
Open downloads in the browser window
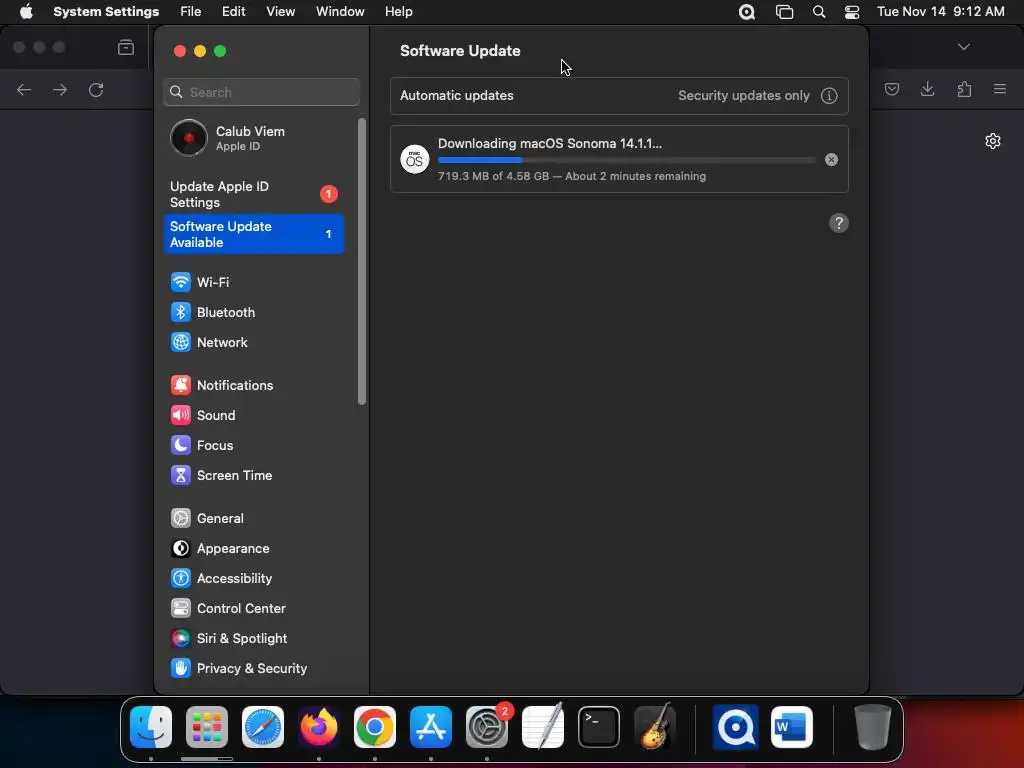pyautogui.click(x=927, y=89)
